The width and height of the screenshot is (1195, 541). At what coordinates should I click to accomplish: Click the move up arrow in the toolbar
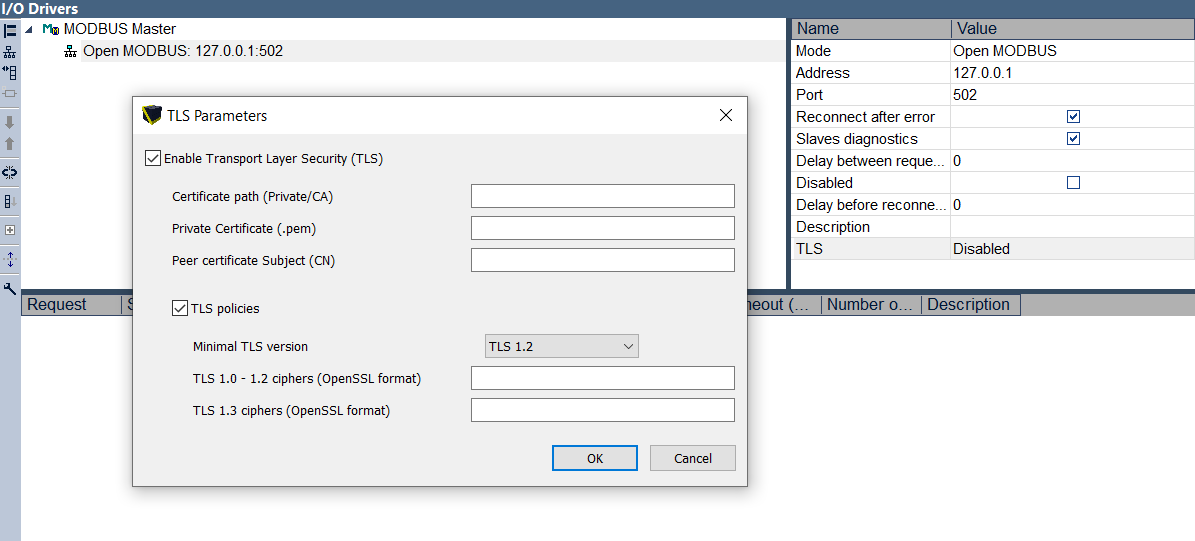coord(10,143)
